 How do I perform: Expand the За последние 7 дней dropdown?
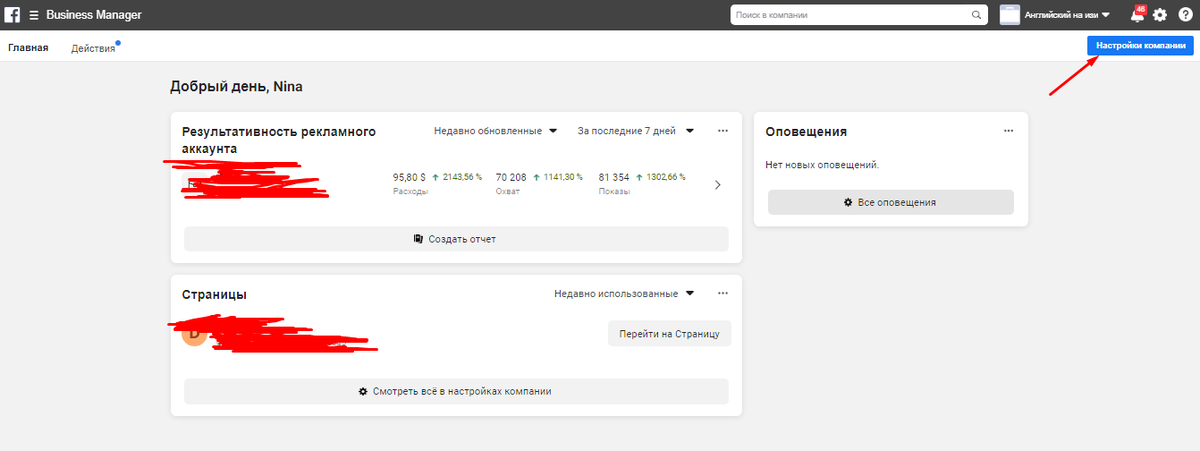click(636, 131)
